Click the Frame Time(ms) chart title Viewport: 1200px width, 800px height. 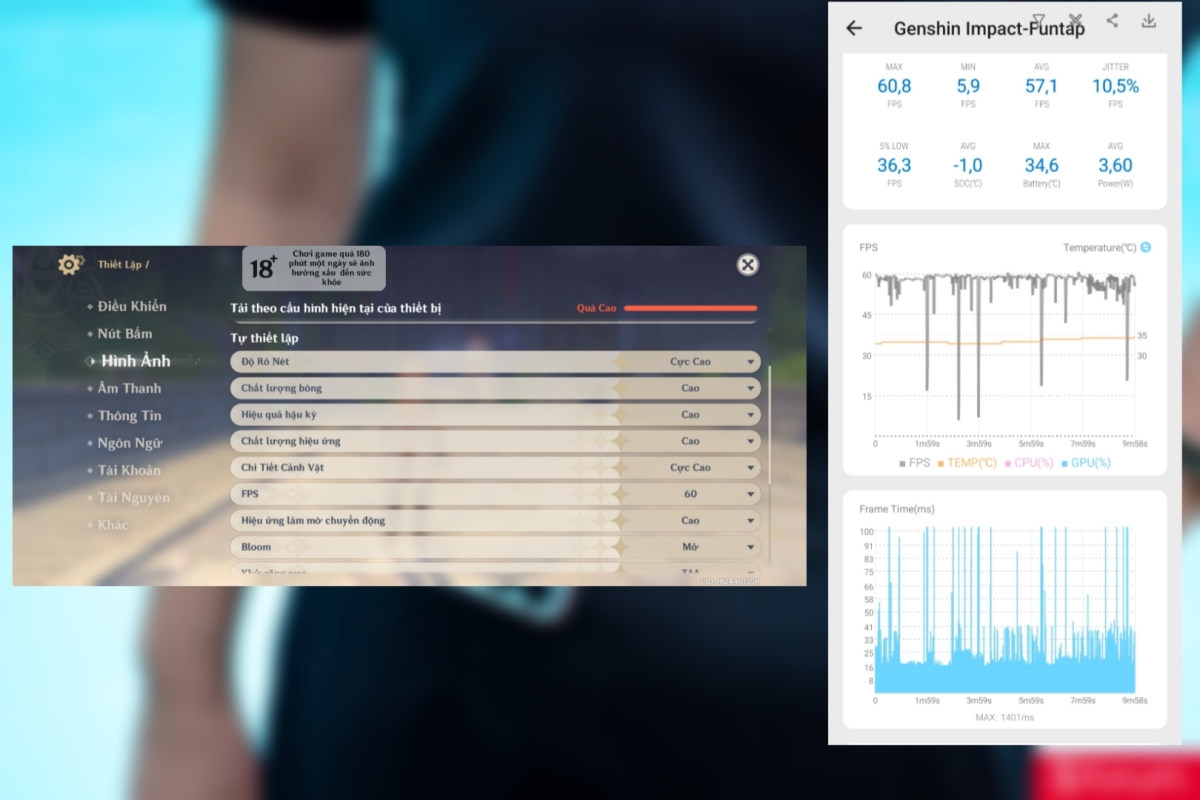coord(897,509)
